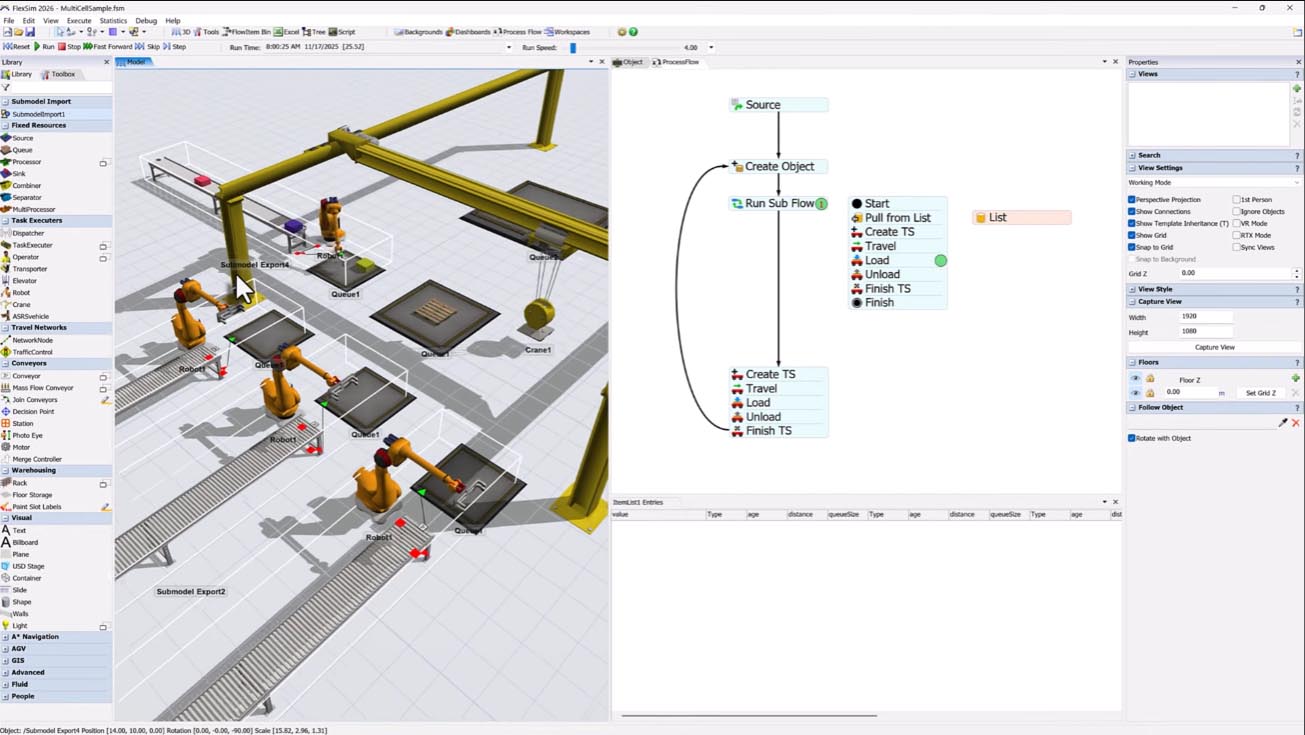
Task: Click the Capture View button
Action: (x=1214, y=347)
